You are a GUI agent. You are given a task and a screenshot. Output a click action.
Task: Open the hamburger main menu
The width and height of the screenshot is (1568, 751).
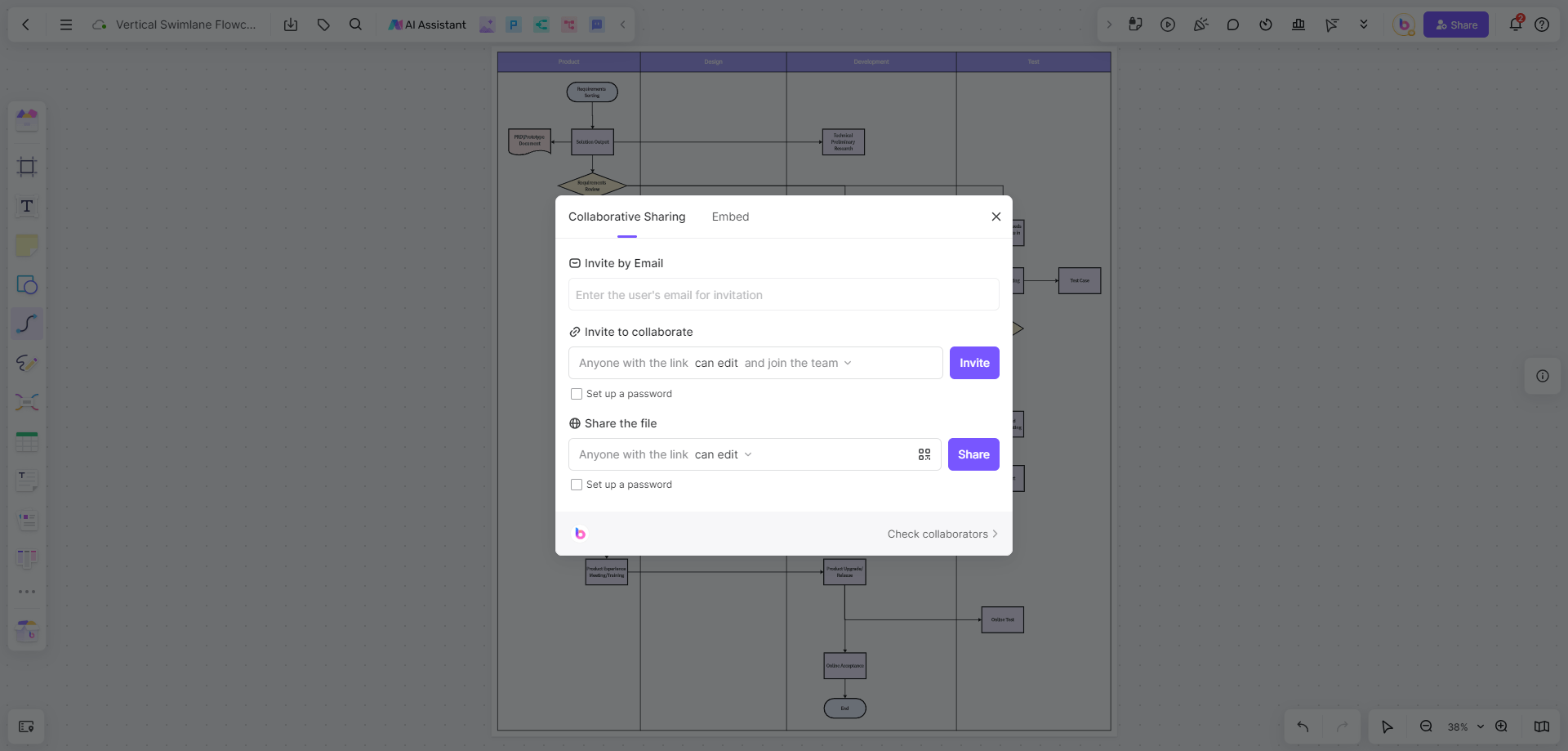tap(66, 25)
